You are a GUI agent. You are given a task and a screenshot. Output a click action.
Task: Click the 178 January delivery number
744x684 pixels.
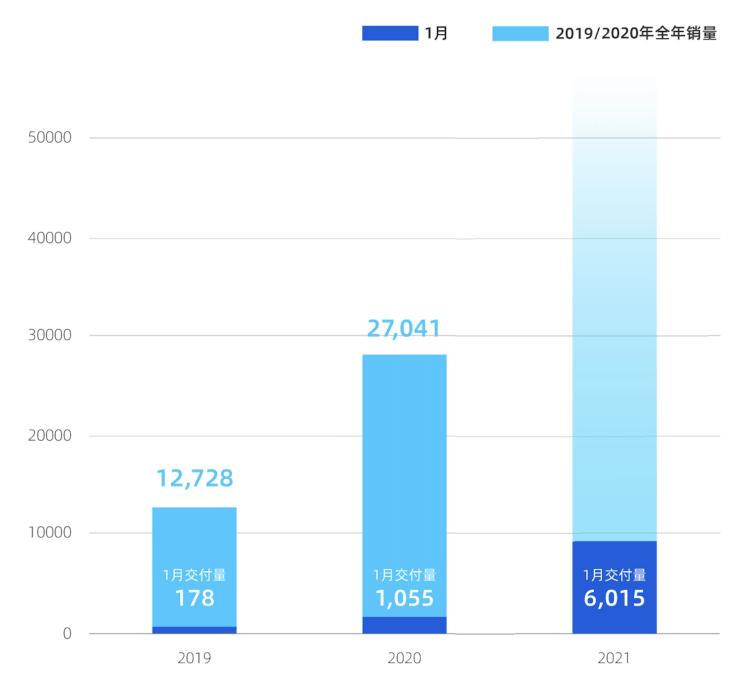194,599
